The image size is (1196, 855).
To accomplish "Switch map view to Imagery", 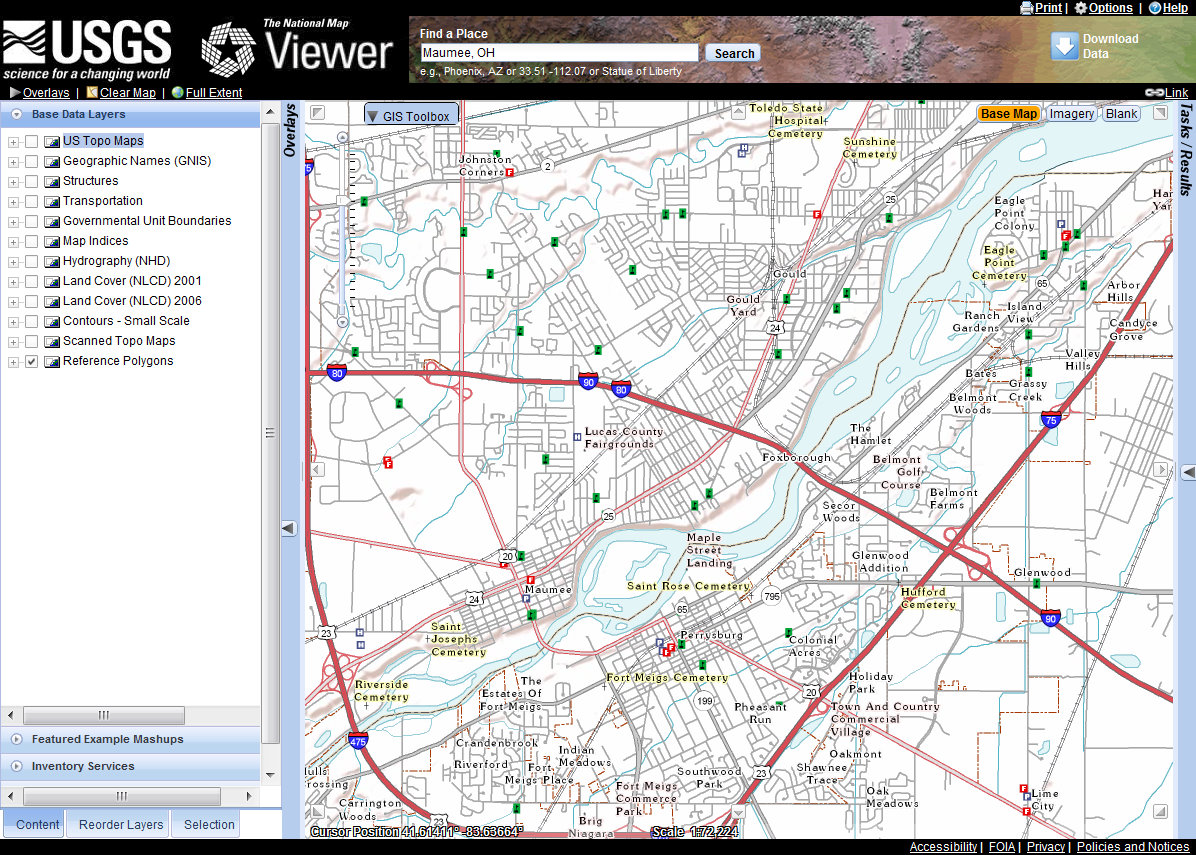I will tap(1071, 114).
